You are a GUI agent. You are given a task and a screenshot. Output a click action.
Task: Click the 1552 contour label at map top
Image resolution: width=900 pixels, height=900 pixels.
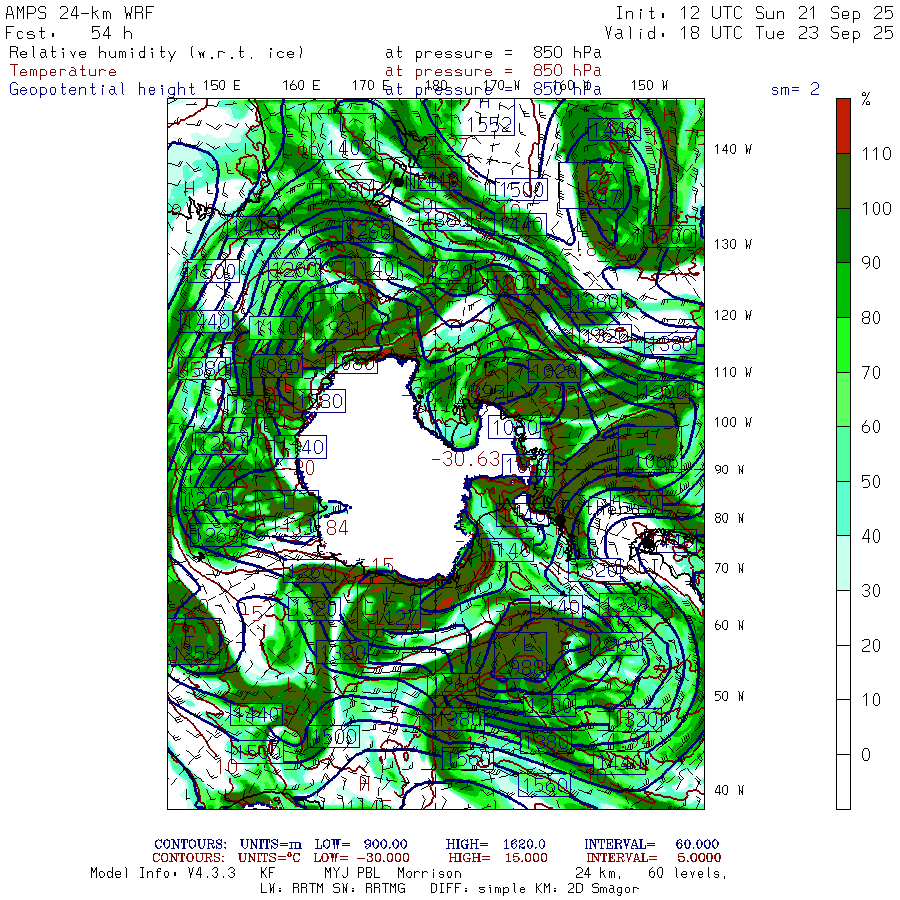click(x=489, y=124)
